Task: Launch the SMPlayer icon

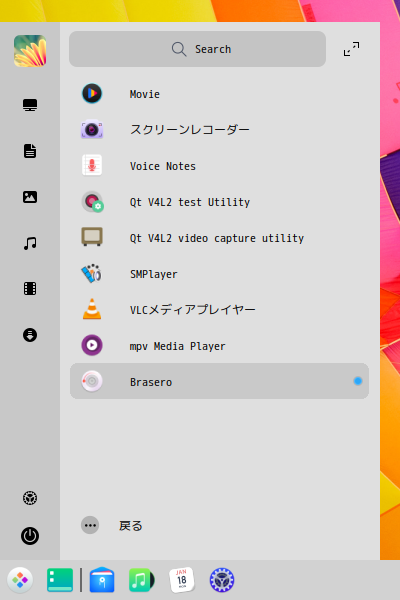Action: coord(92,274)
